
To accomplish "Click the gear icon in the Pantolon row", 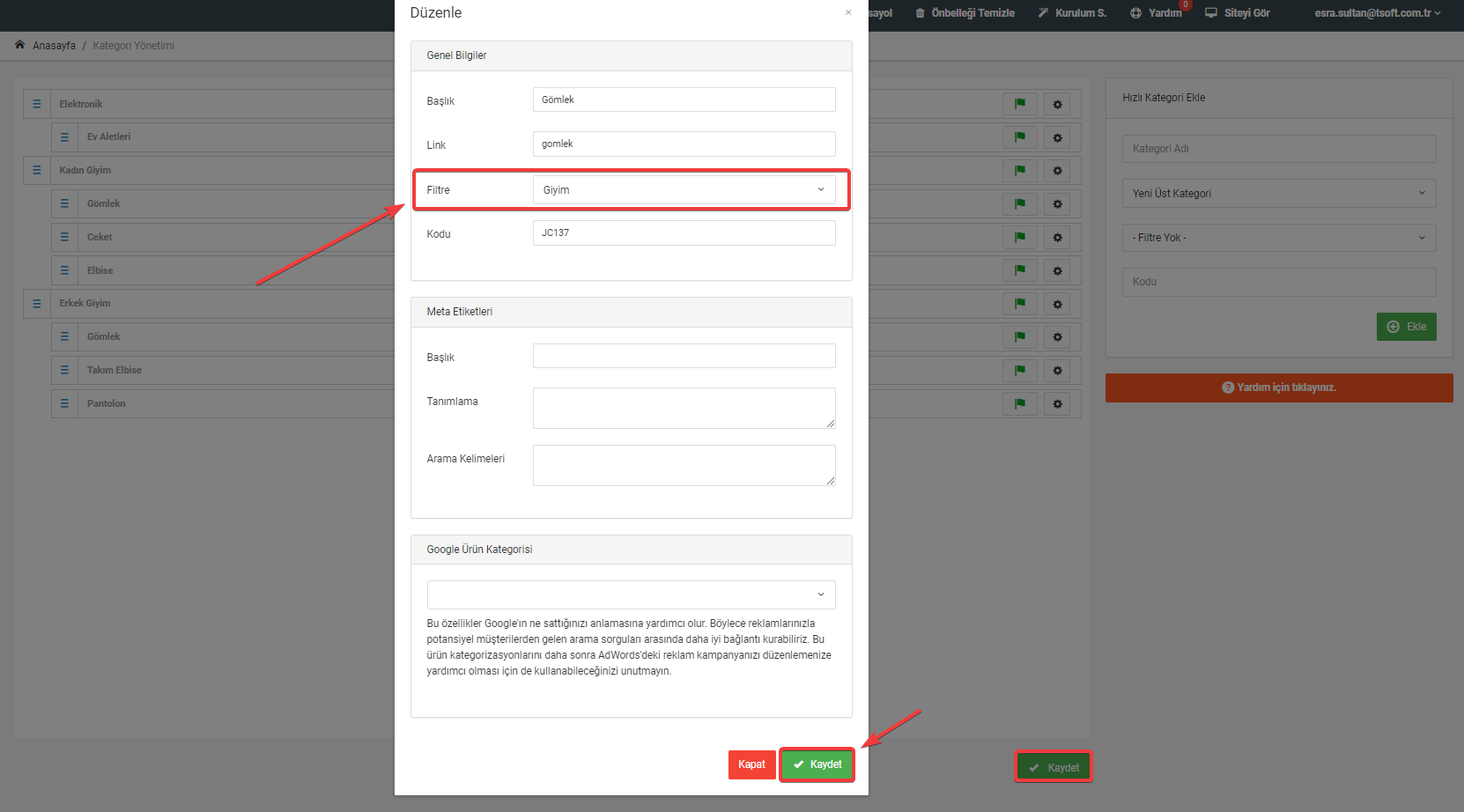I will pos(1057,403).
